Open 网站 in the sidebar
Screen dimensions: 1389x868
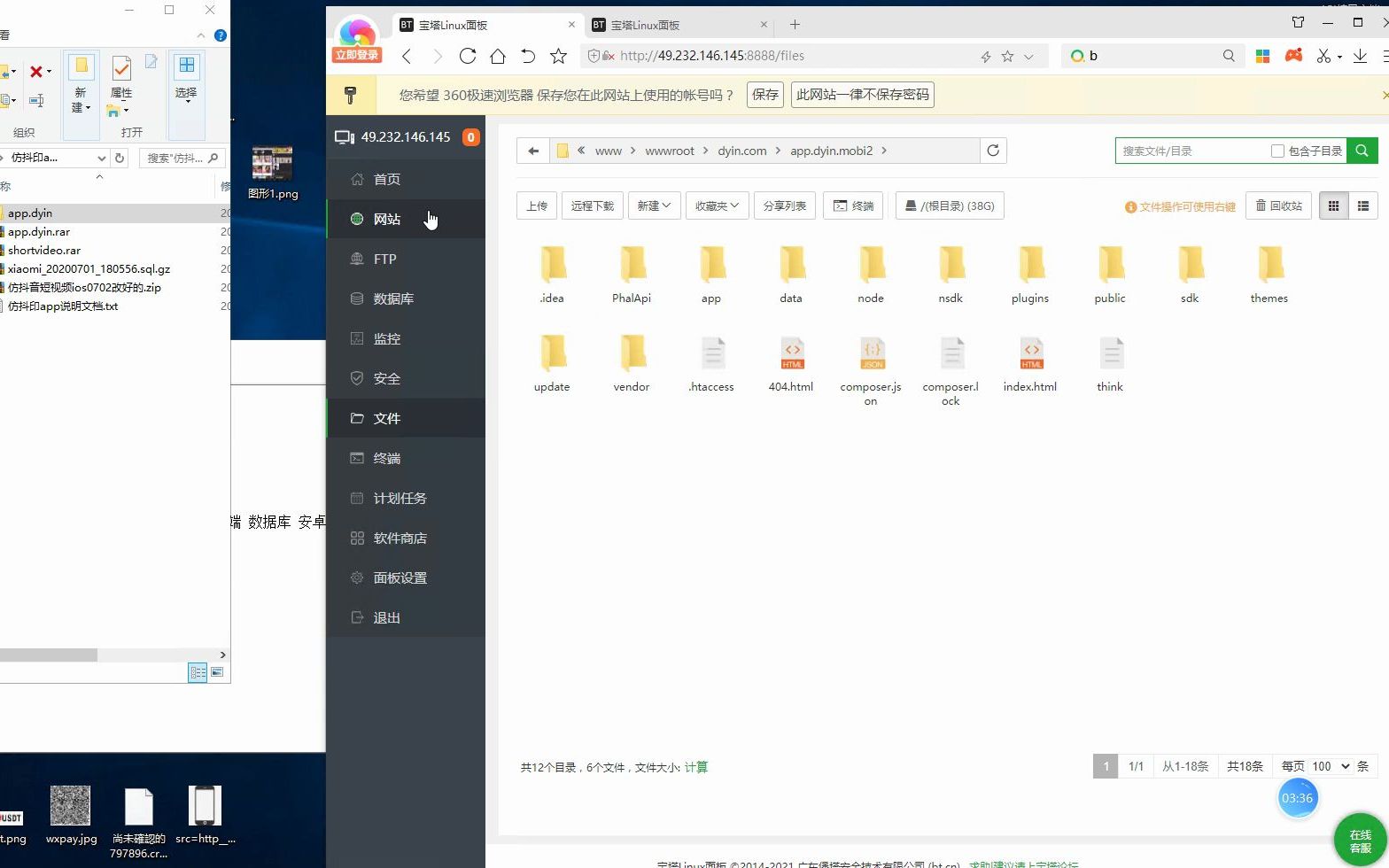[406, 219]
